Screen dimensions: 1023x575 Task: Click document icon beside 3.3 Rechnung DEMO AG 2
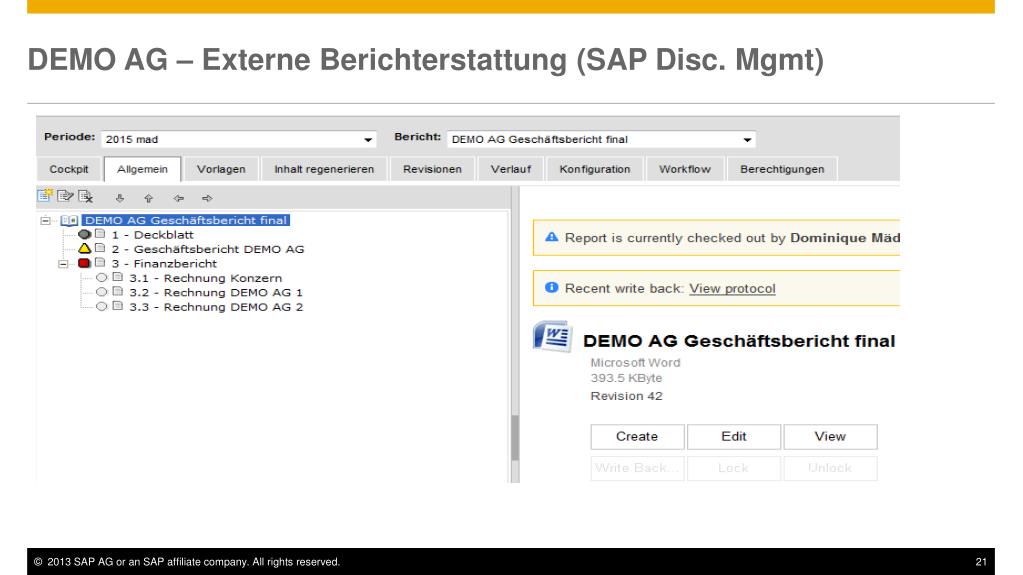coord(117,305)
